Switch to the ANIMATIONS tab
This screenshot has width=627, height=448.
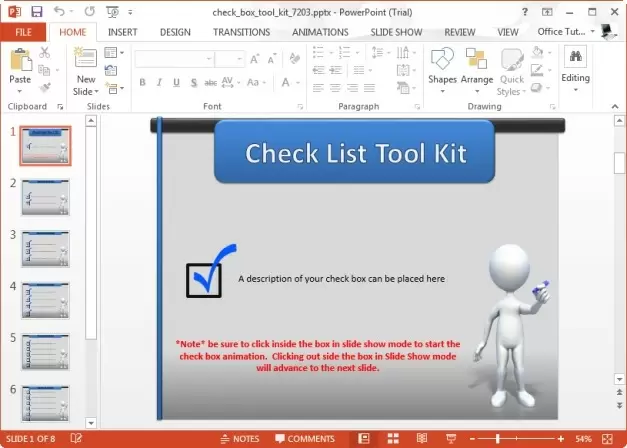pos(320,32)
